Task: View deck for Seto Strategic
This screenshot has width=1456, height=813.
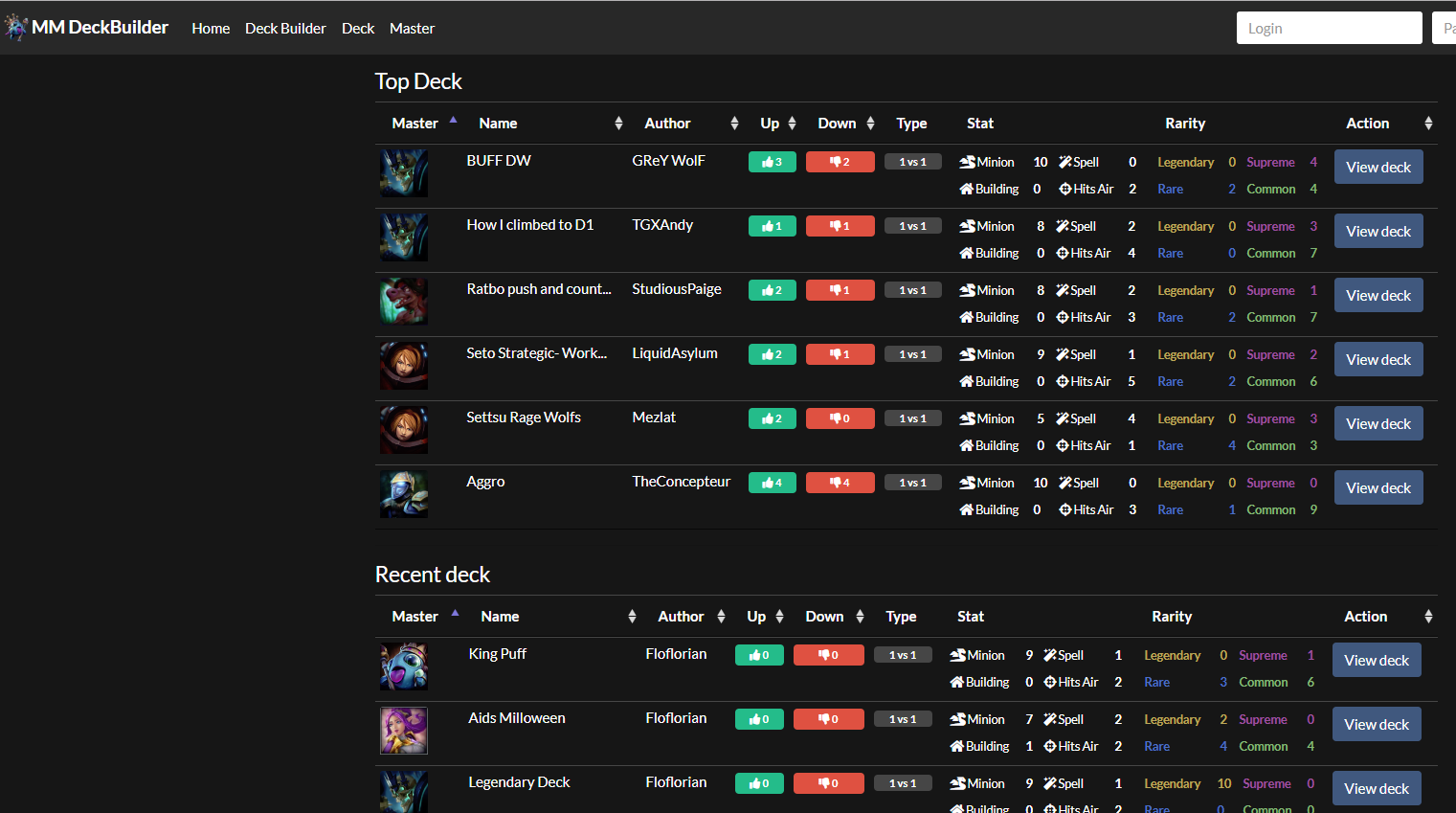Action: [1378, 359]
